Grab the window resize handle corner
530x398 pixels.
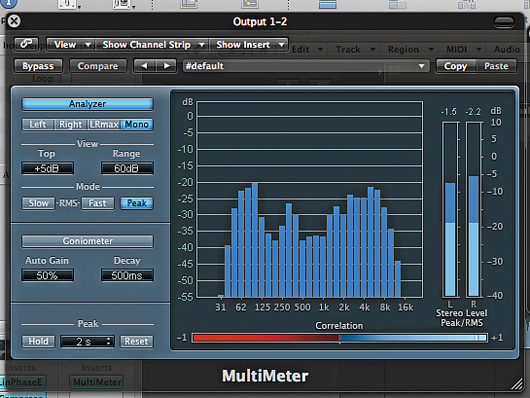516,384
